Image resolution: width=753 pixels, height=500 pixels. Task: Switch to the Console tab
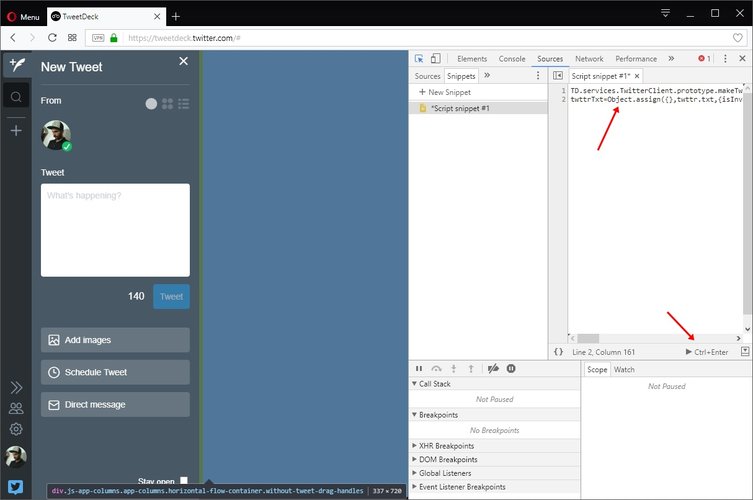click(x=512, y=59)
